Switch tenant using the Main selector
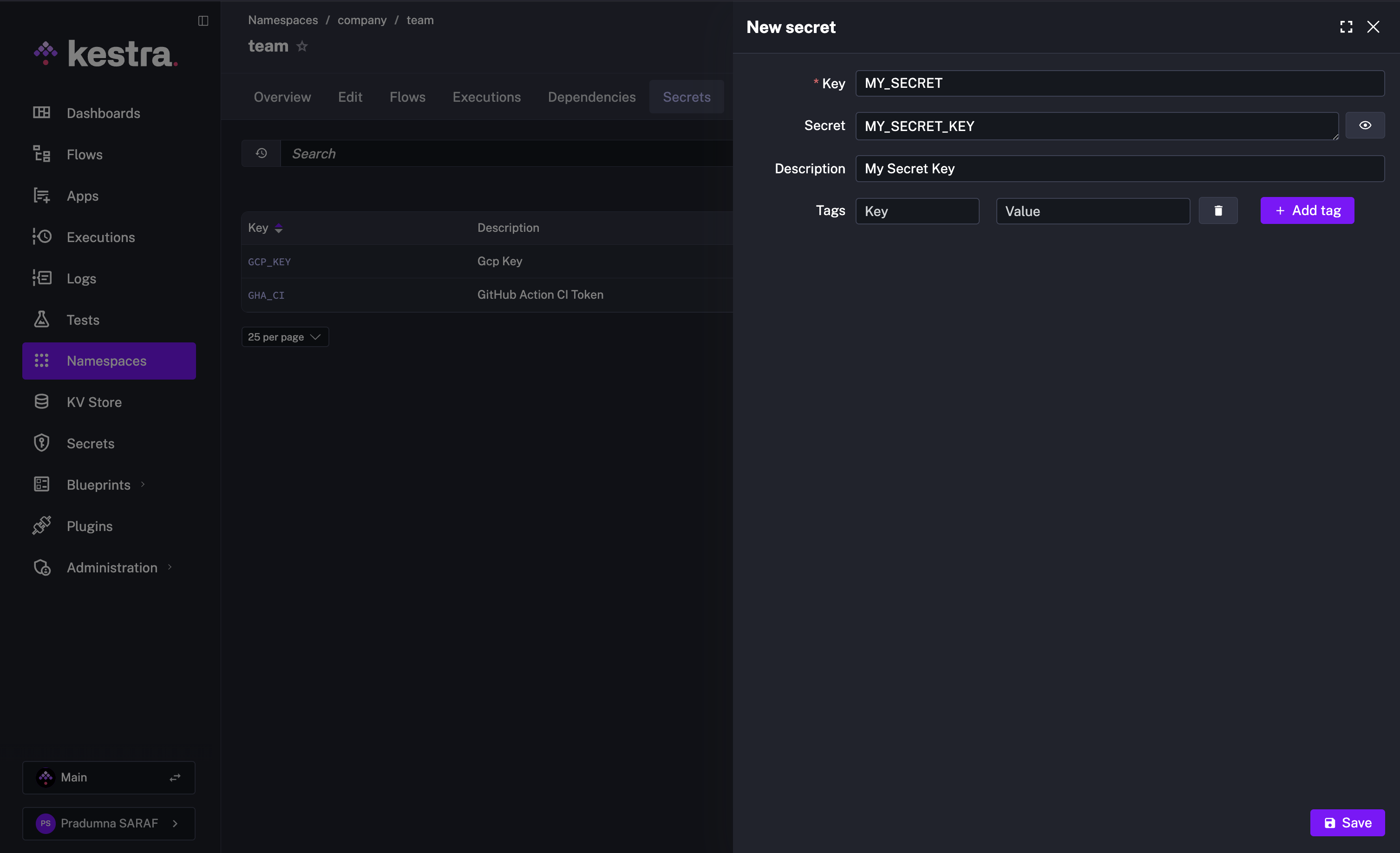The width and height of the screenshot is (1400, 853). pyautogui.click(x=109, y=777)
